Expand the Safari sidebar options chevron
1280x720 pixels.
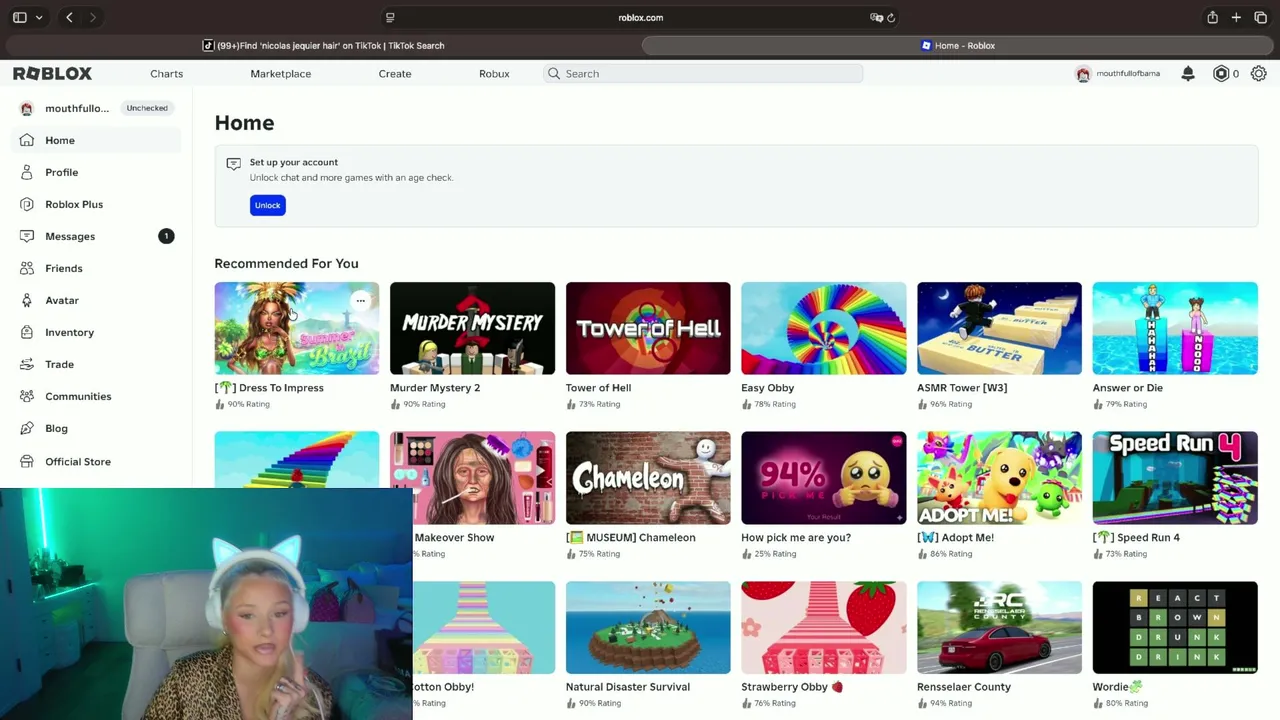(x=39, y=17)
